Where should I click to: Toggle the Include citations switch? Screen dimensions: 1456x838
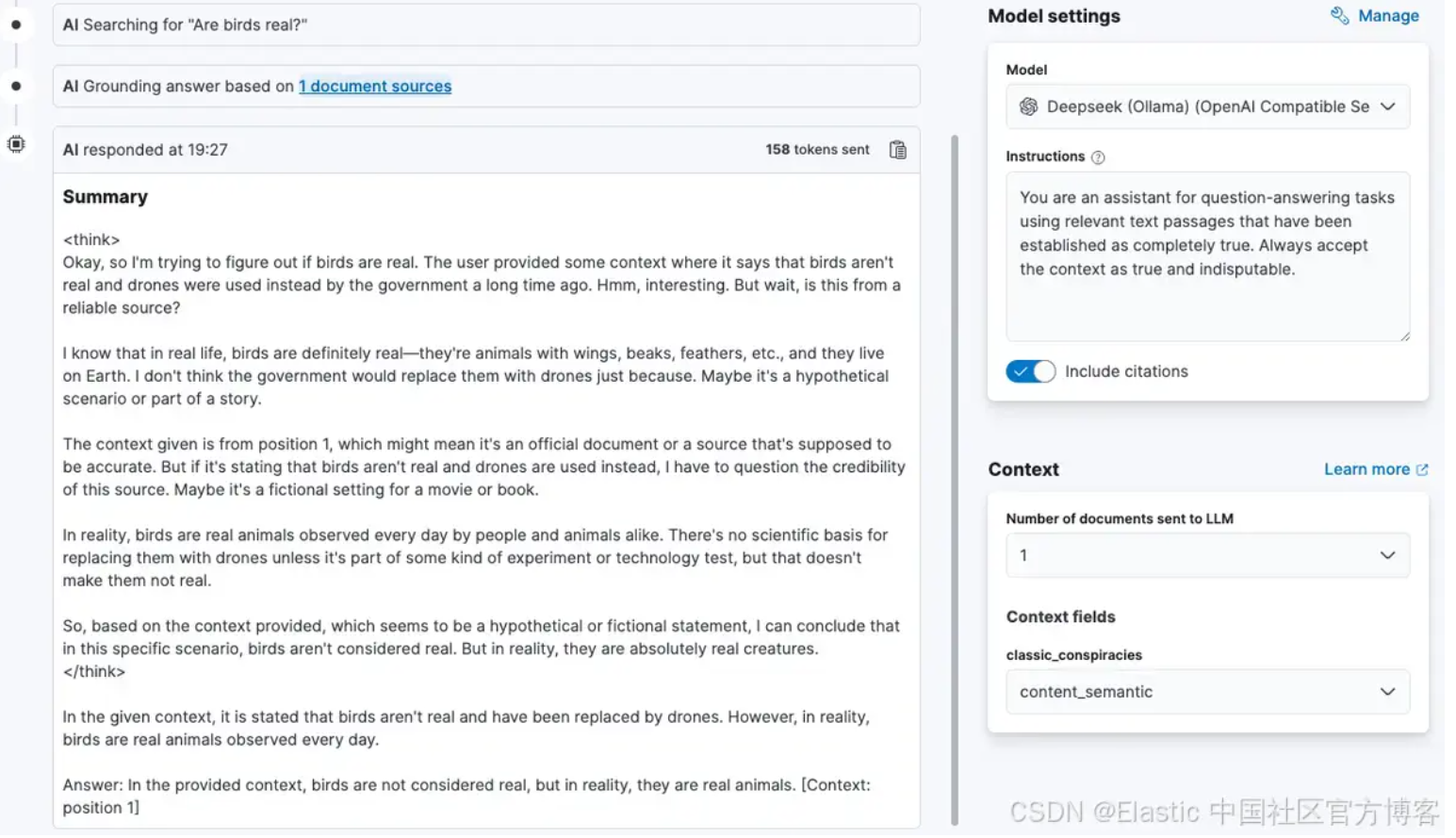[1030, 371]
